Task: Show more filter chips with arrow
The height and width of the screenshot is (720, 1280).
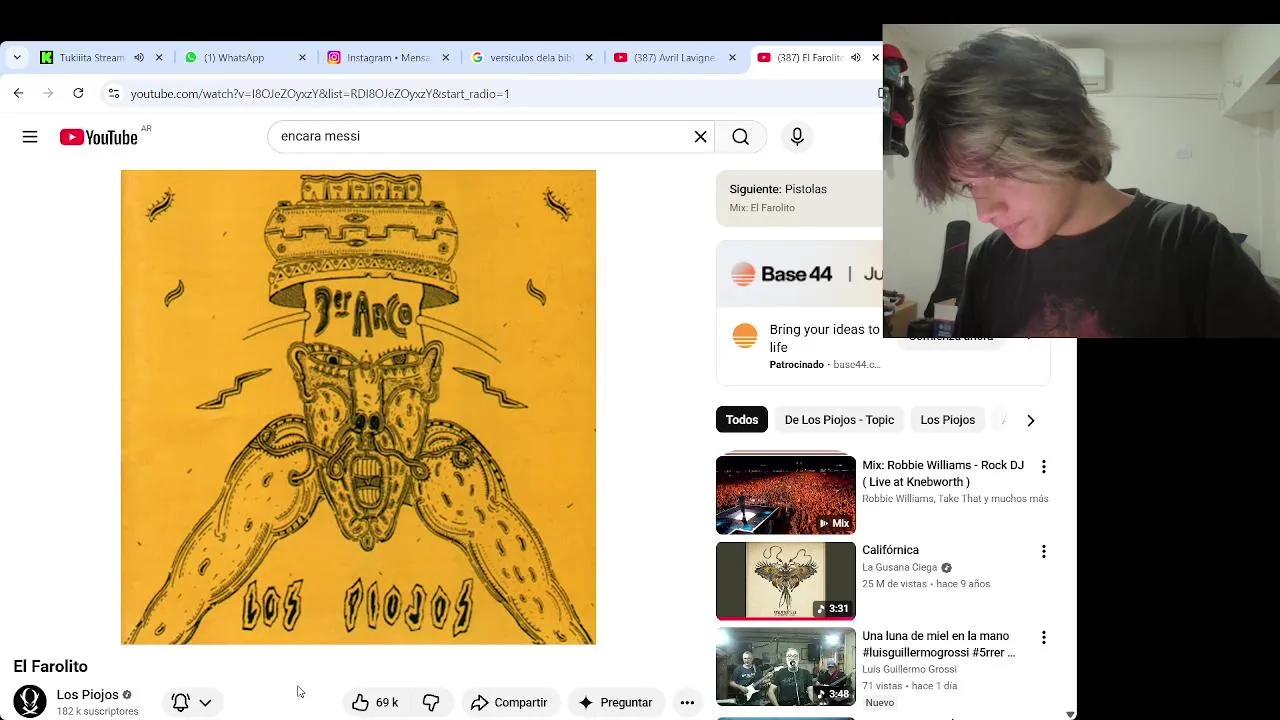Action: [x=1030, y=420]
